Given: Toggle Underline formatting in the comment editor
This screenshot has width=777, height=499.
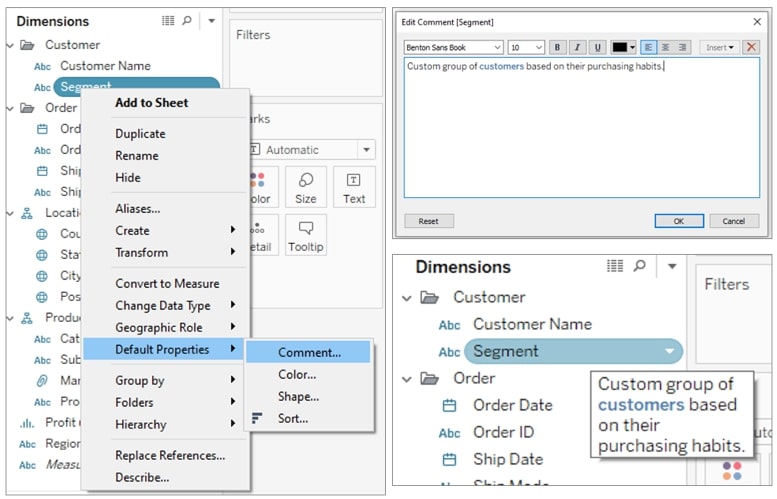Looking at the screenshot, I should click(x=598, y=47).
